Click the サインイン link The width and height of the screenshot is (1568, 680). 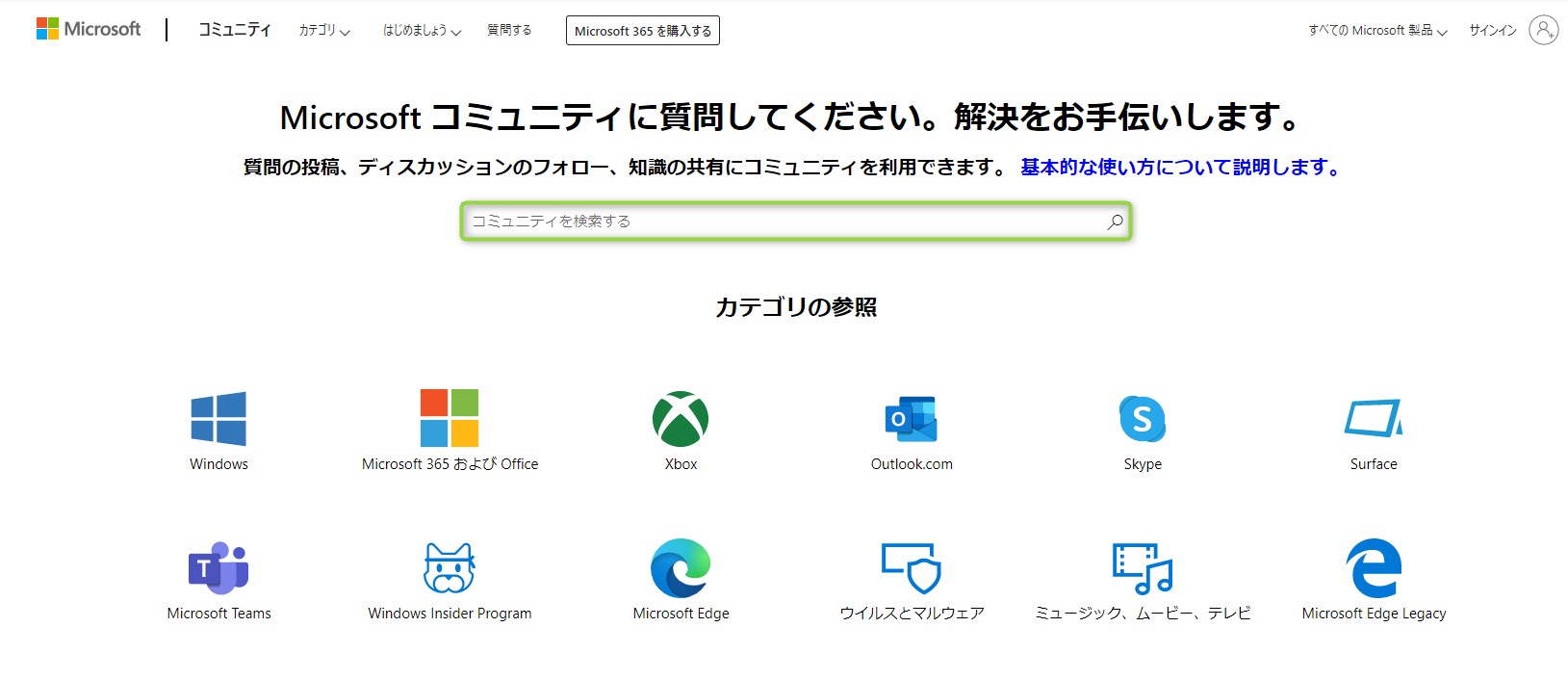[1493, 31]
